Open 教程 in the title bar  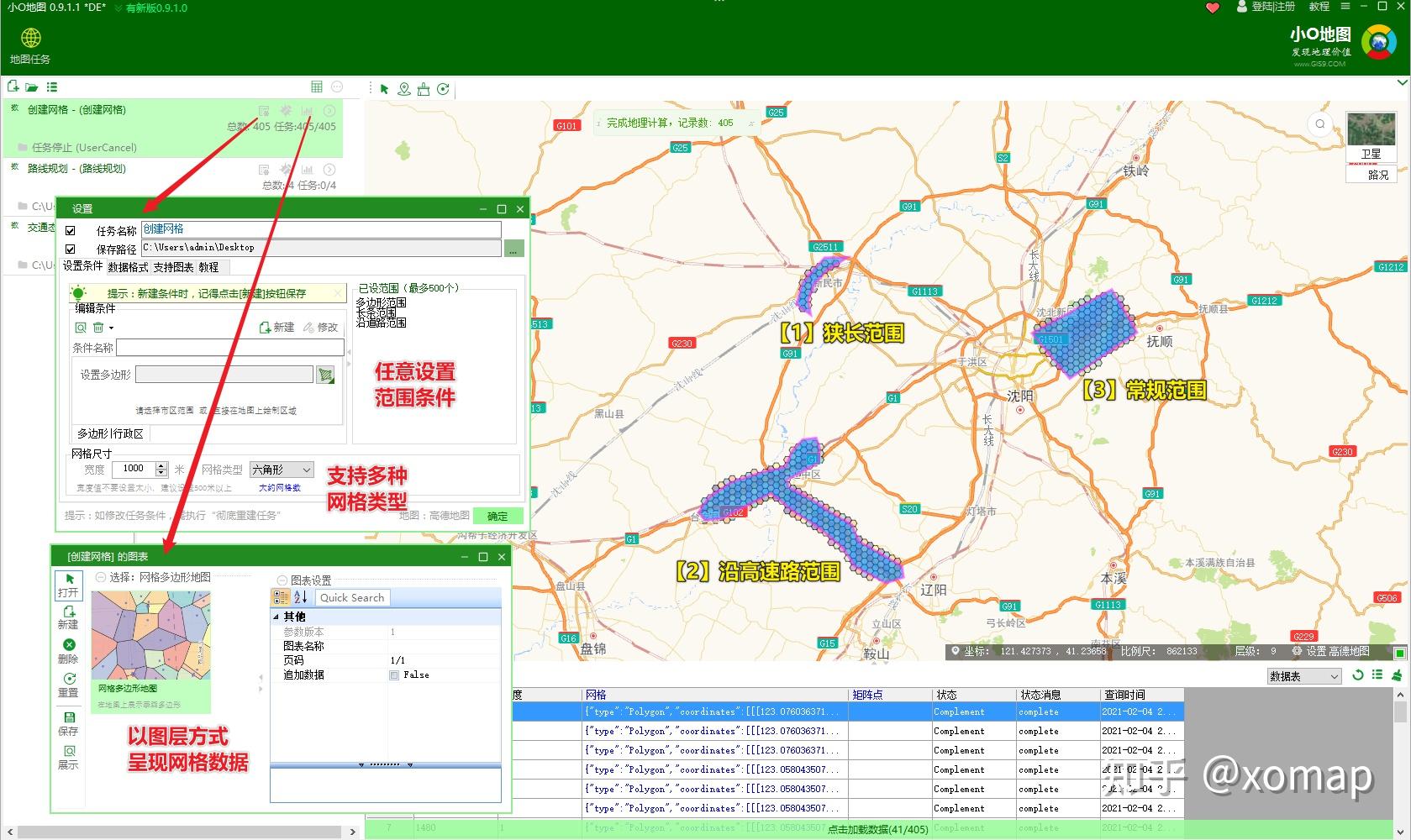1319,7
